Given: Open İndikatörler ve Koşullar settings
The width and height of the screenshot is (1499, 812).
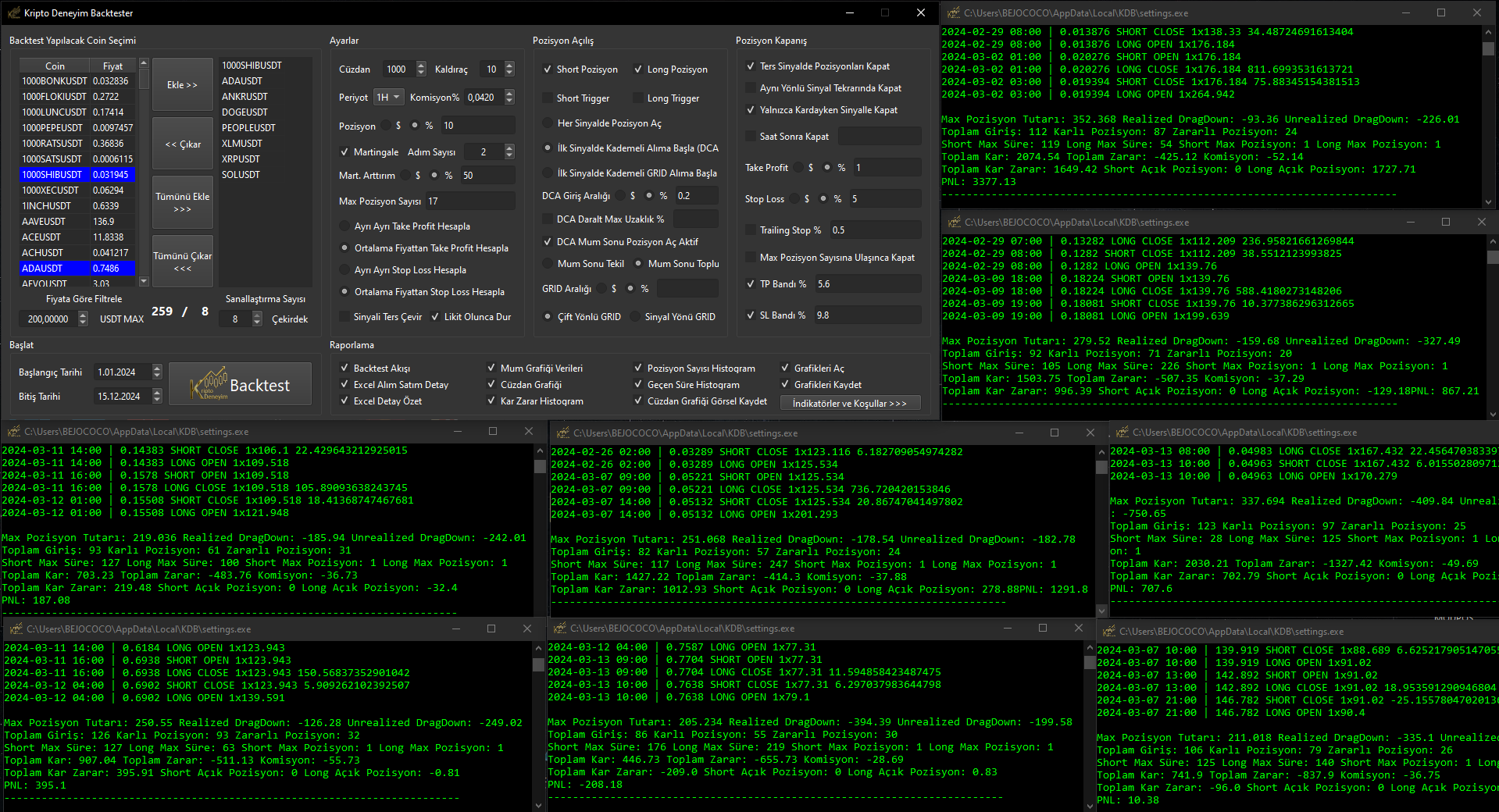Looking at the screenshot, I should (x=851, y=404).
